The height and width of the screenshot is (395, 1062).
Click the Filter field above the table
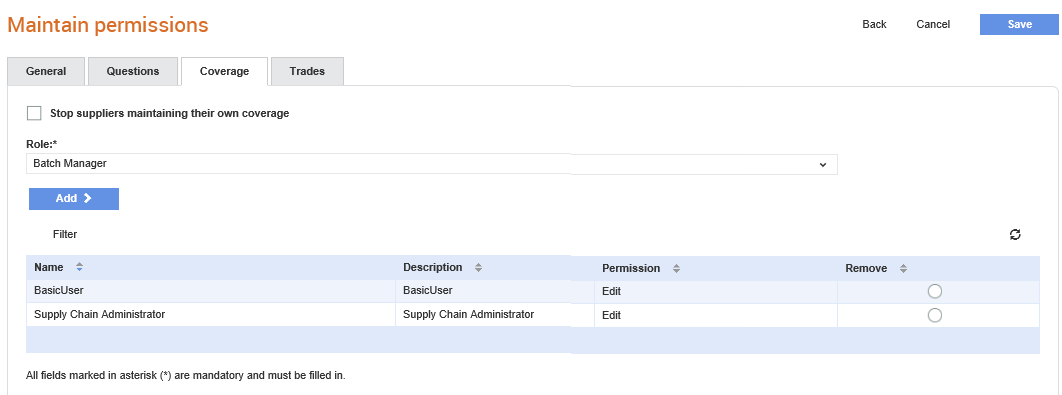pyautogui.click(x=65, y=234)
